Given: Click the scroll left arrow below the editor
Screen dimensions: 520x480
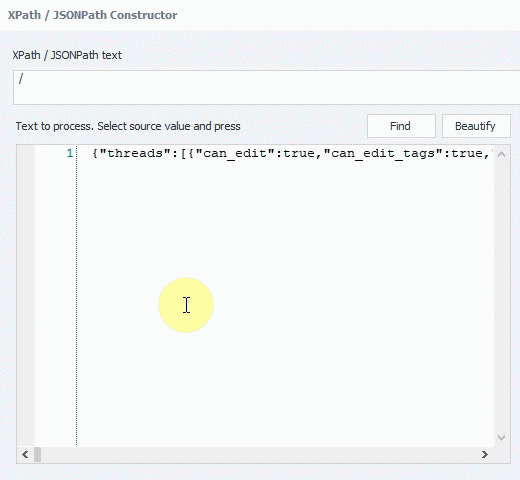Looking at the screenshot, I should 25,454.
